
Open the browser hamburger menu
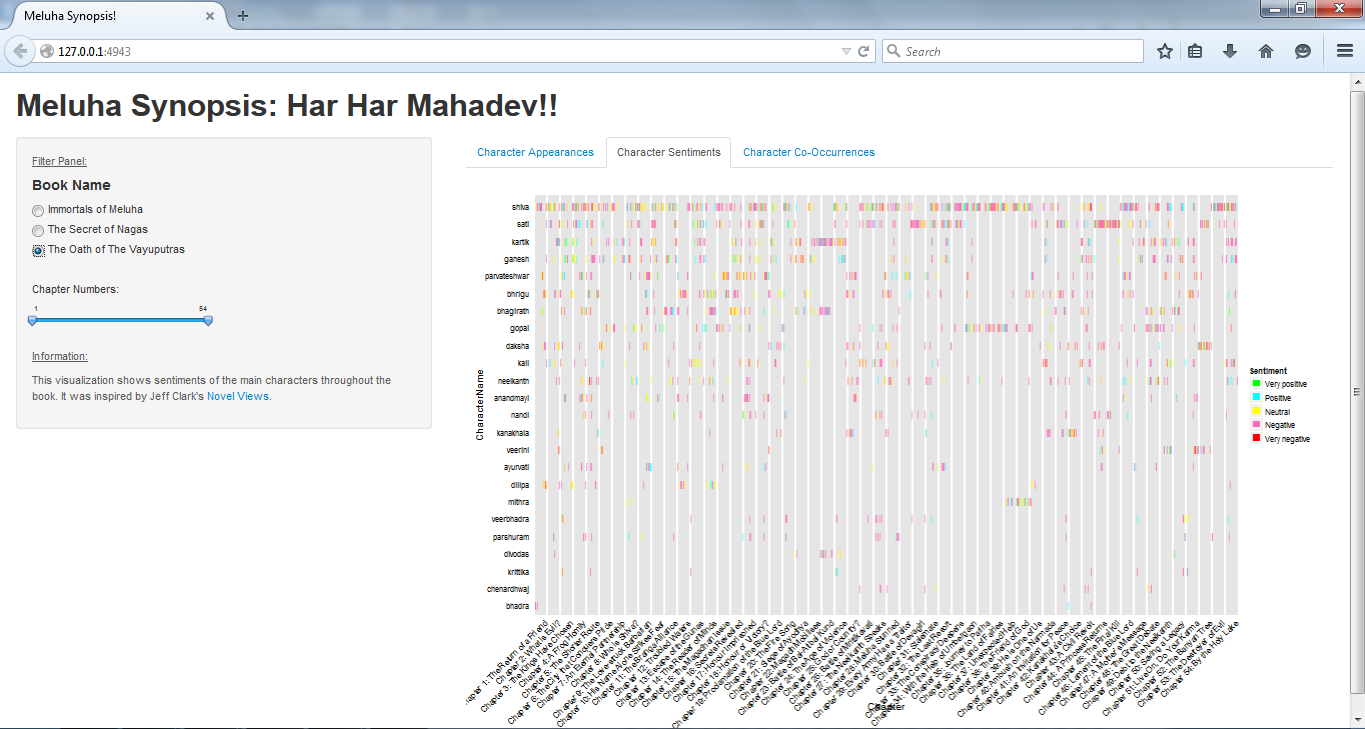[x=1344, y=50]
